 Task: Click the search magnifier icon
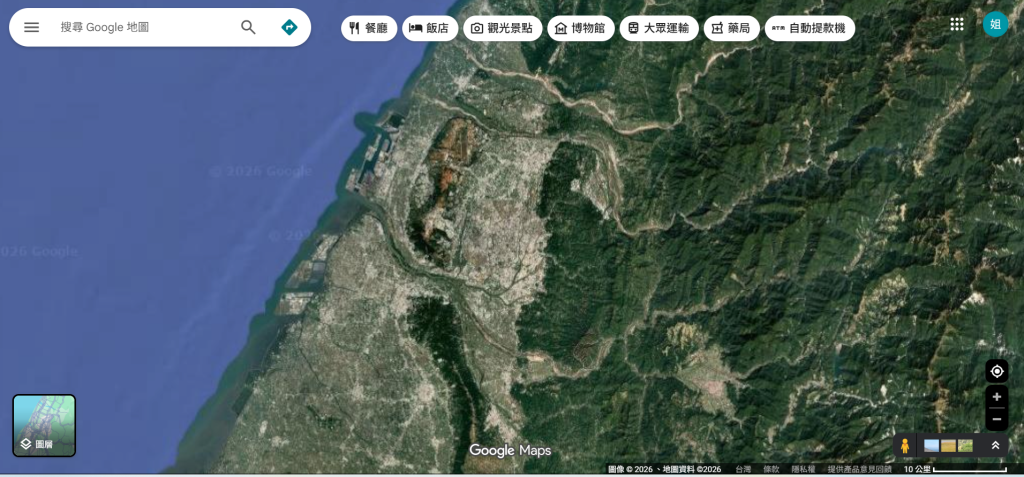tap(248, 27)
